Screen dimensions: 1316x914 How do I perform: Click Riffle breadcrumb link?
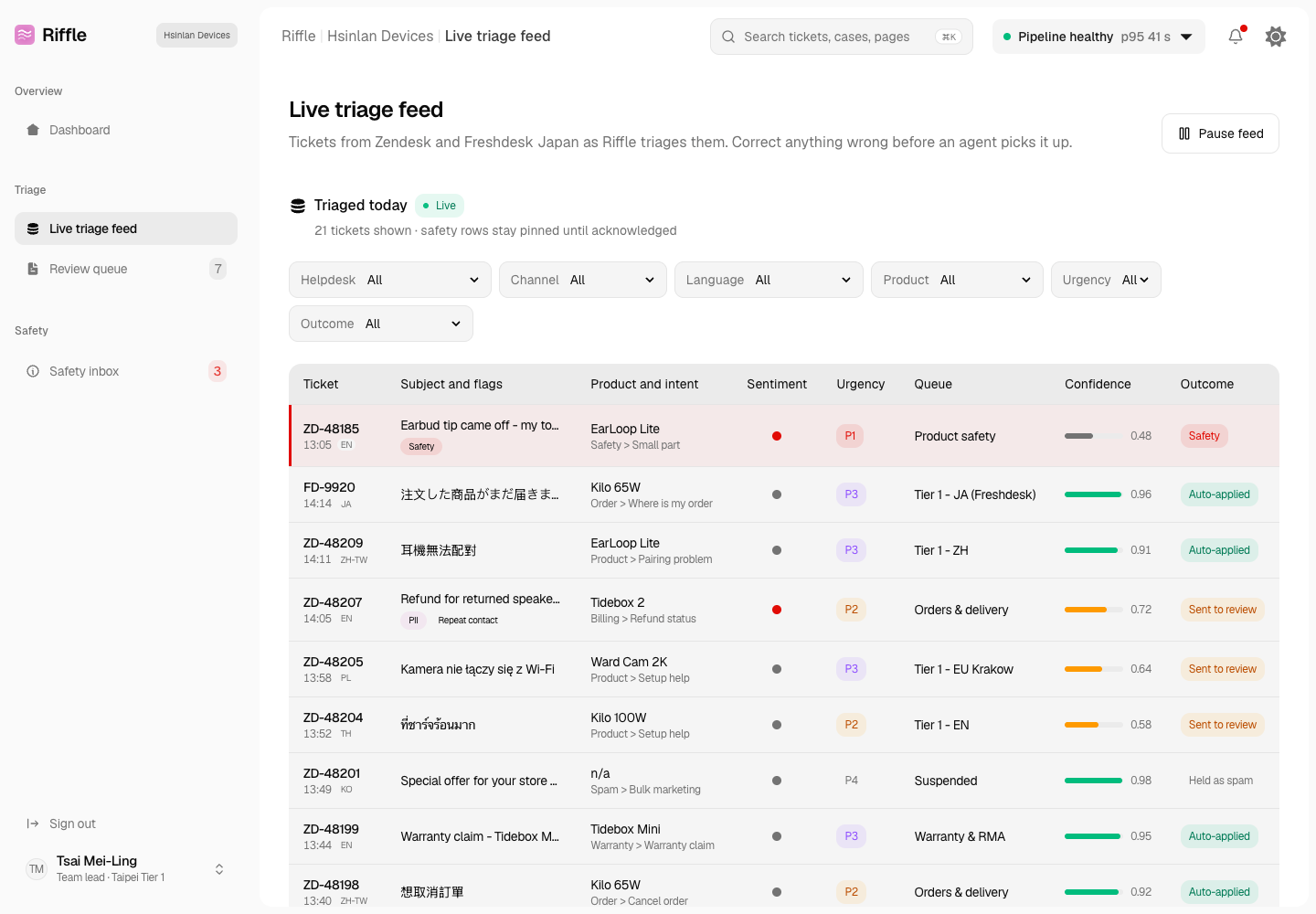(298, 37)
